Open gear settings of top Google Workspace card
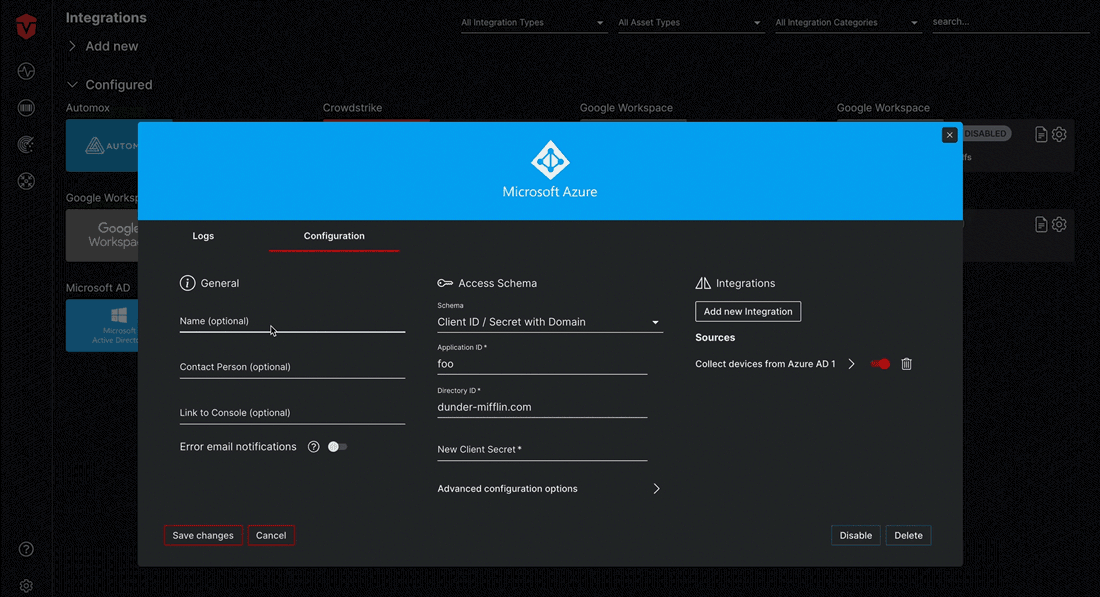The image size is (1100, 597). (1059, 134)
